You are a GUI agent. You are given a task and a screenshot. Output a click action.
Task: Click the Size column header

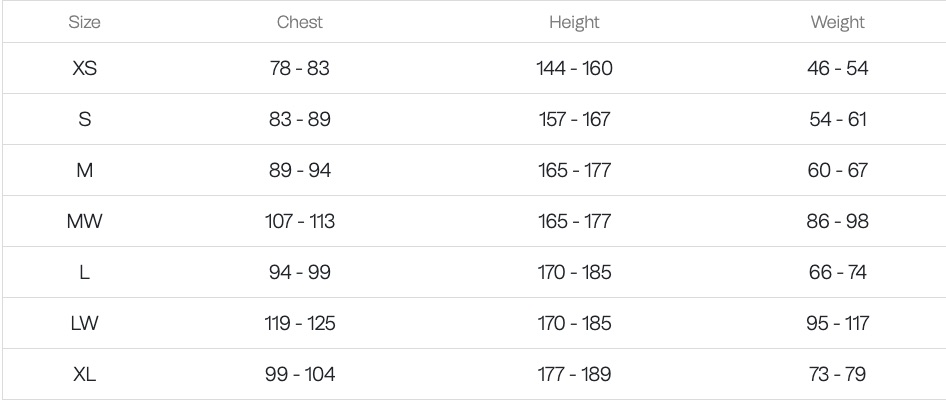coord(84,22)
